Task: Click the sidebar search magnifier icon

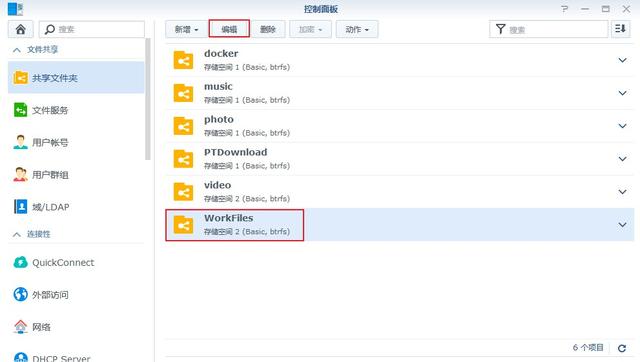Action: tap(50, 29)
